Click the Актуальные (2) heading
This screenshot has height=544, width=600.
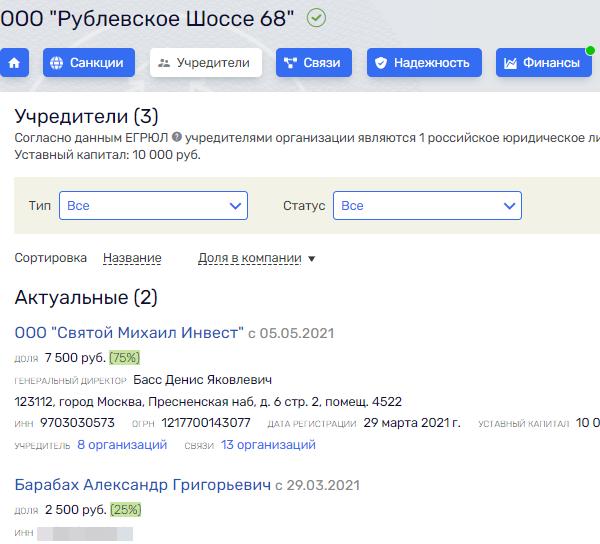point(86,297)
